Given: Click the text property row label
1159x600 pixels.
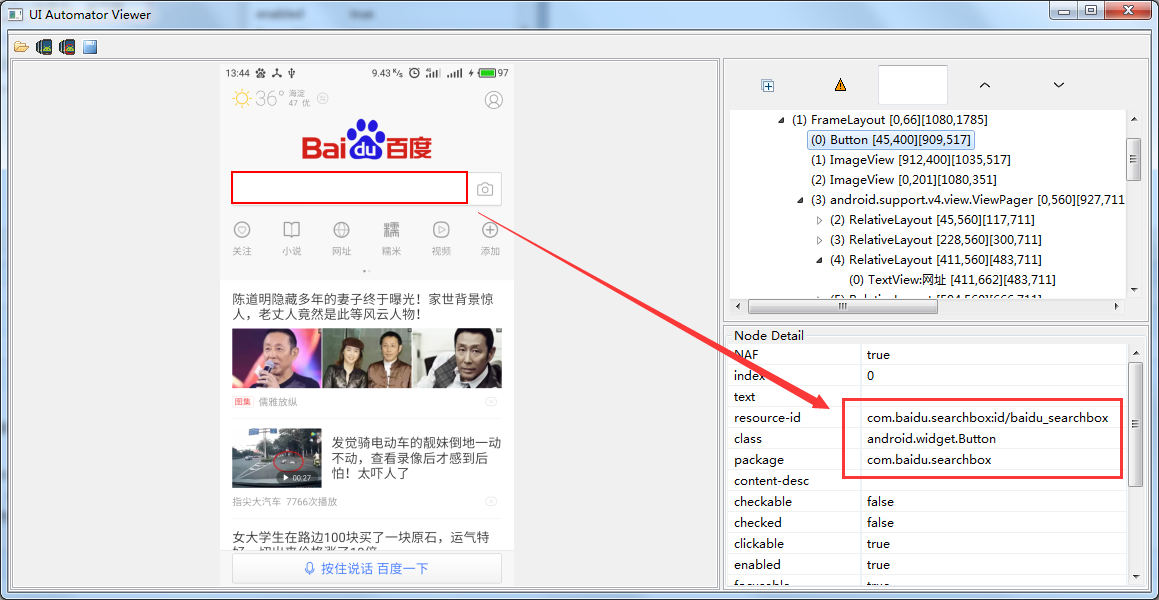Looking at the screenshot, I should coord(744,397).
